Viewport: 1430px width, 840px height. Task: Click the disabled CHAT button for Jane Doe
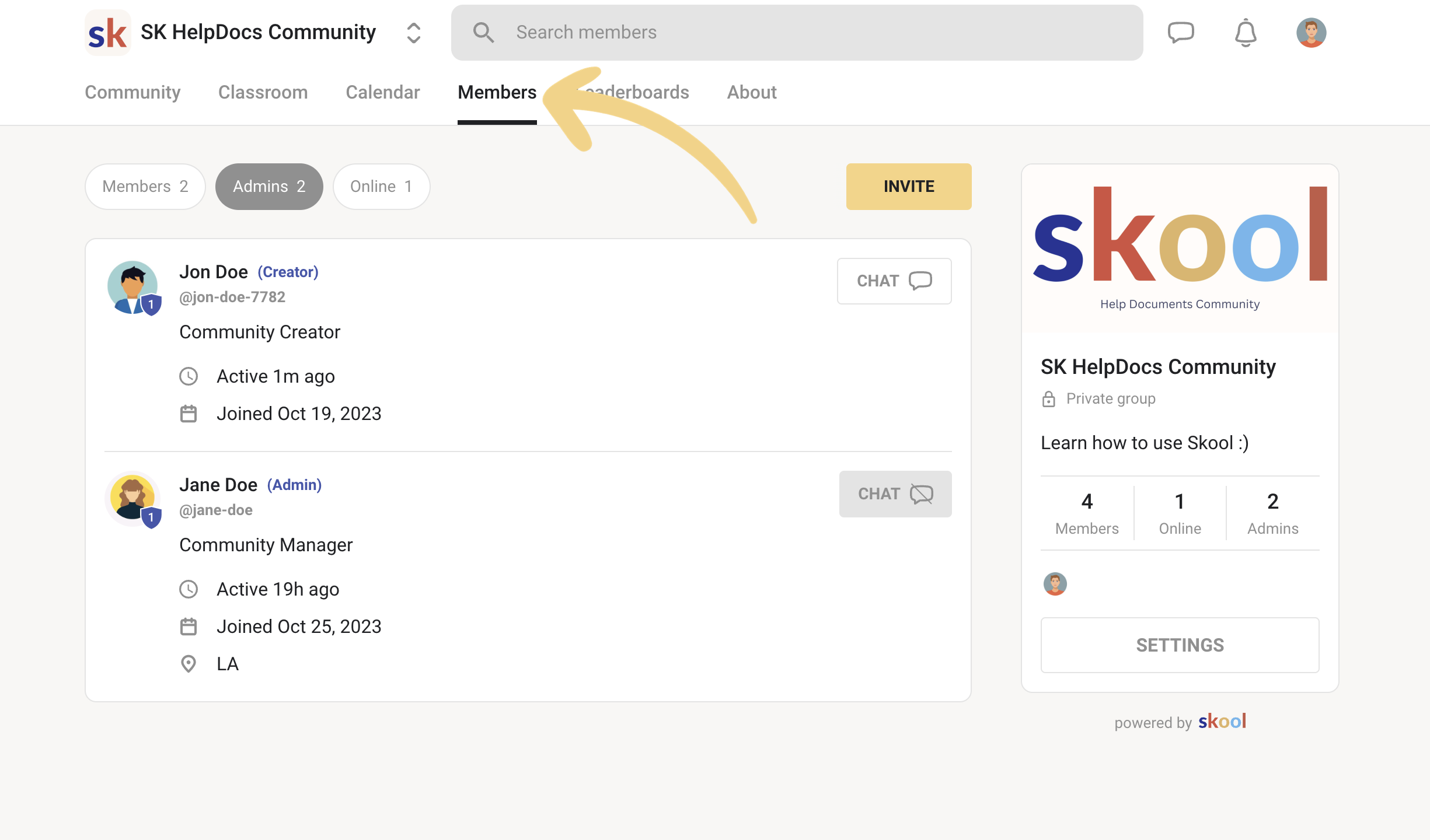coord(895,494)
